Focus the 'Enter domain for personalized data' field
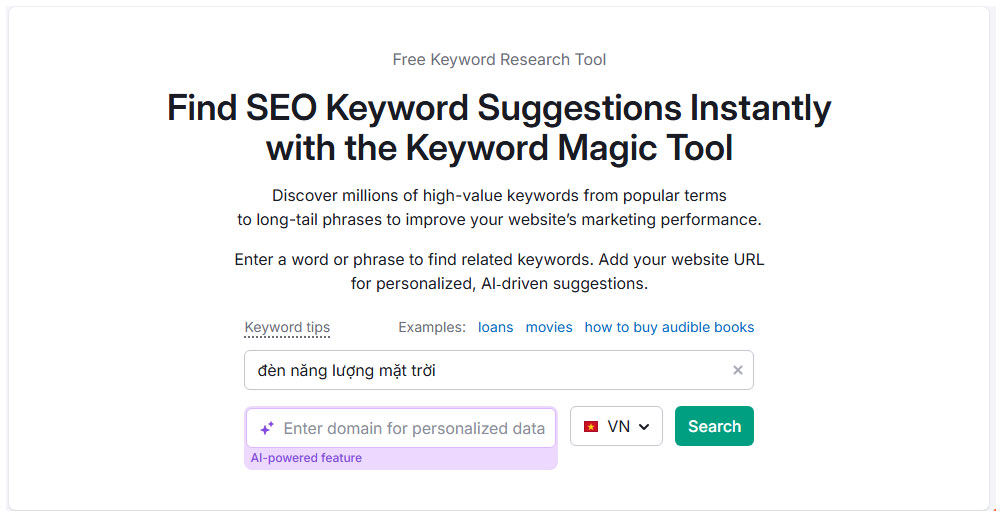The width and height of the screenshot is (1000, 524). tap(401, 428)
